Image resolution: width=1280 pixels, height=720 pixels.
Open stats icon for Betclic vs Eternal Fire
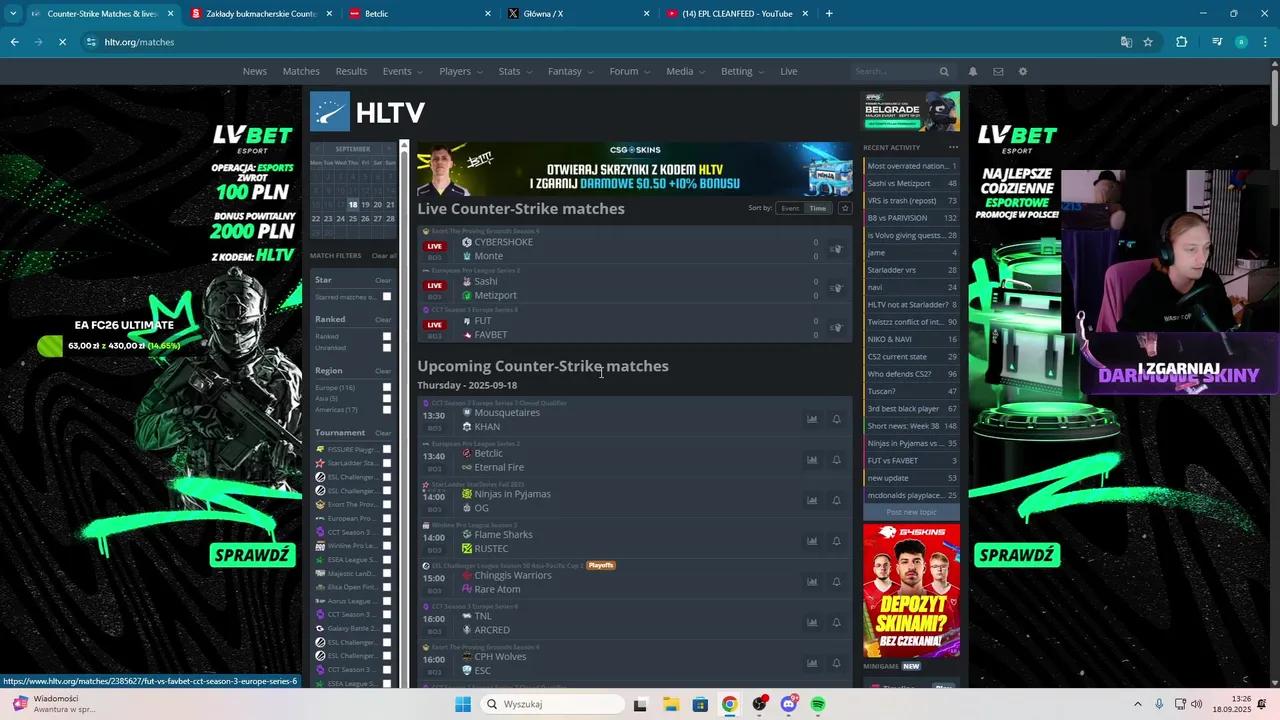[x=812, y=460]
